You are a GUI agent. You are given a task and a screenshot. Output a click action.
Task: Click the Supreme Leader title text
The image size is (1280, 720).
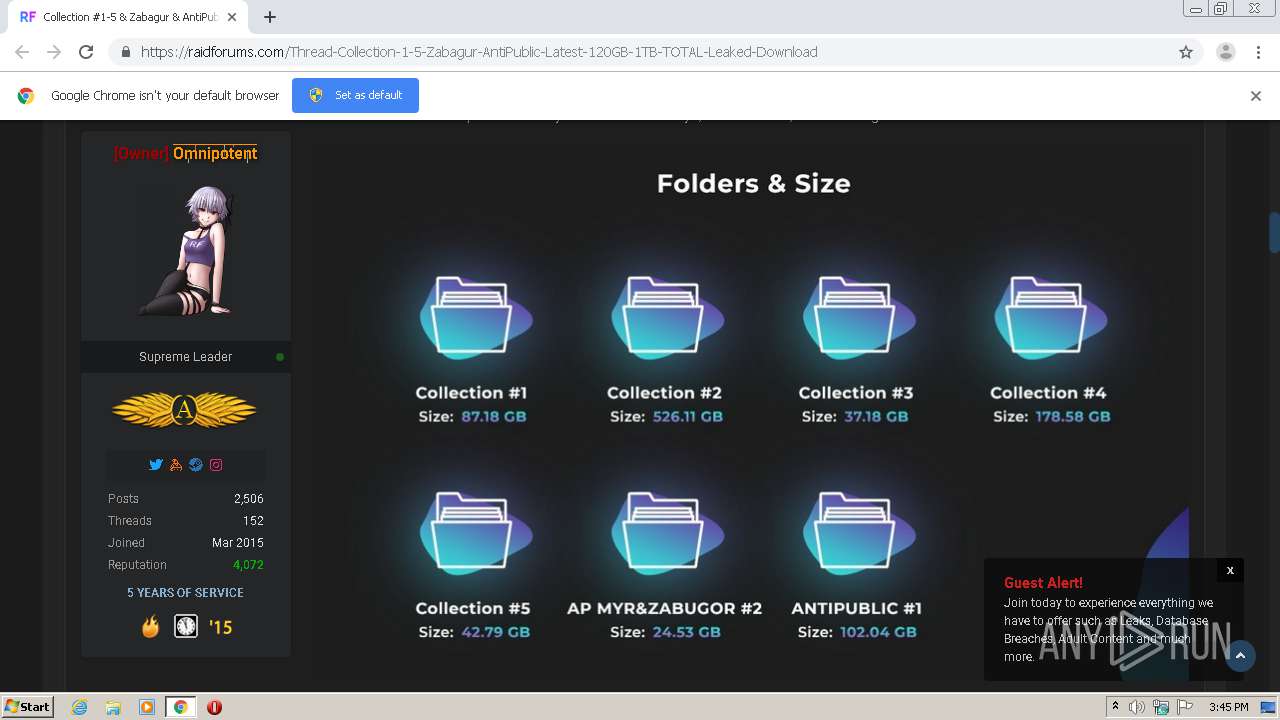185,357
